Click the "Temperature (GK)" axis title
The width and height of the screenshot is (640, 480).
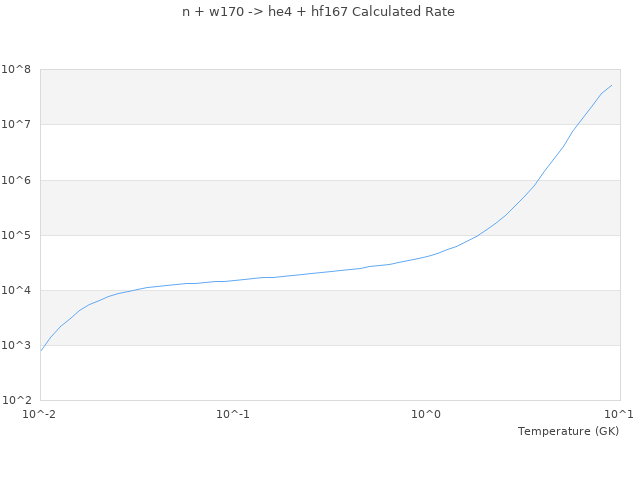568,431
